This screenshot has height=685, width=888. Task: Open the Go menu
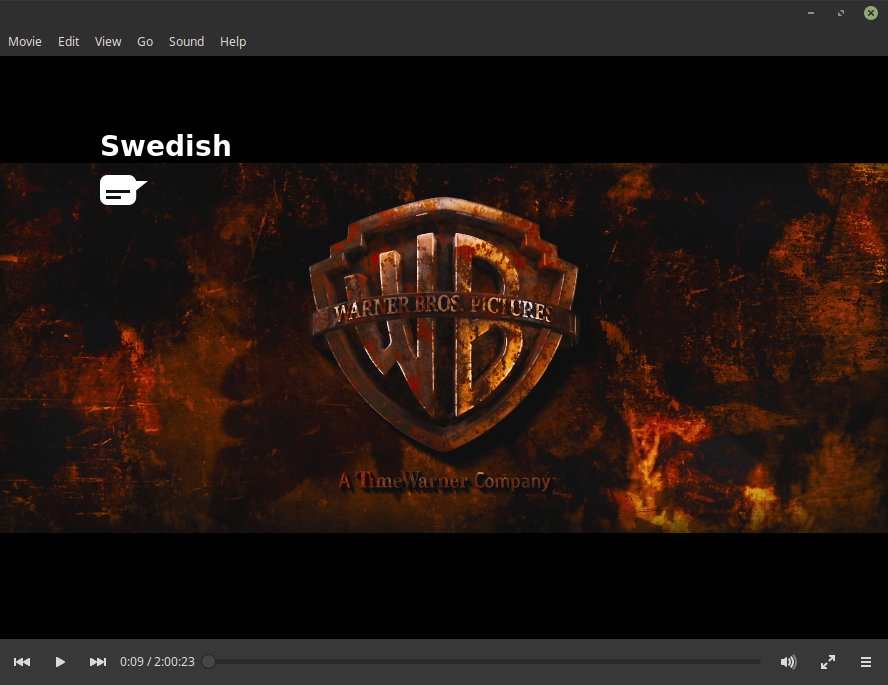pyautogui.click(x=145, y=41)
